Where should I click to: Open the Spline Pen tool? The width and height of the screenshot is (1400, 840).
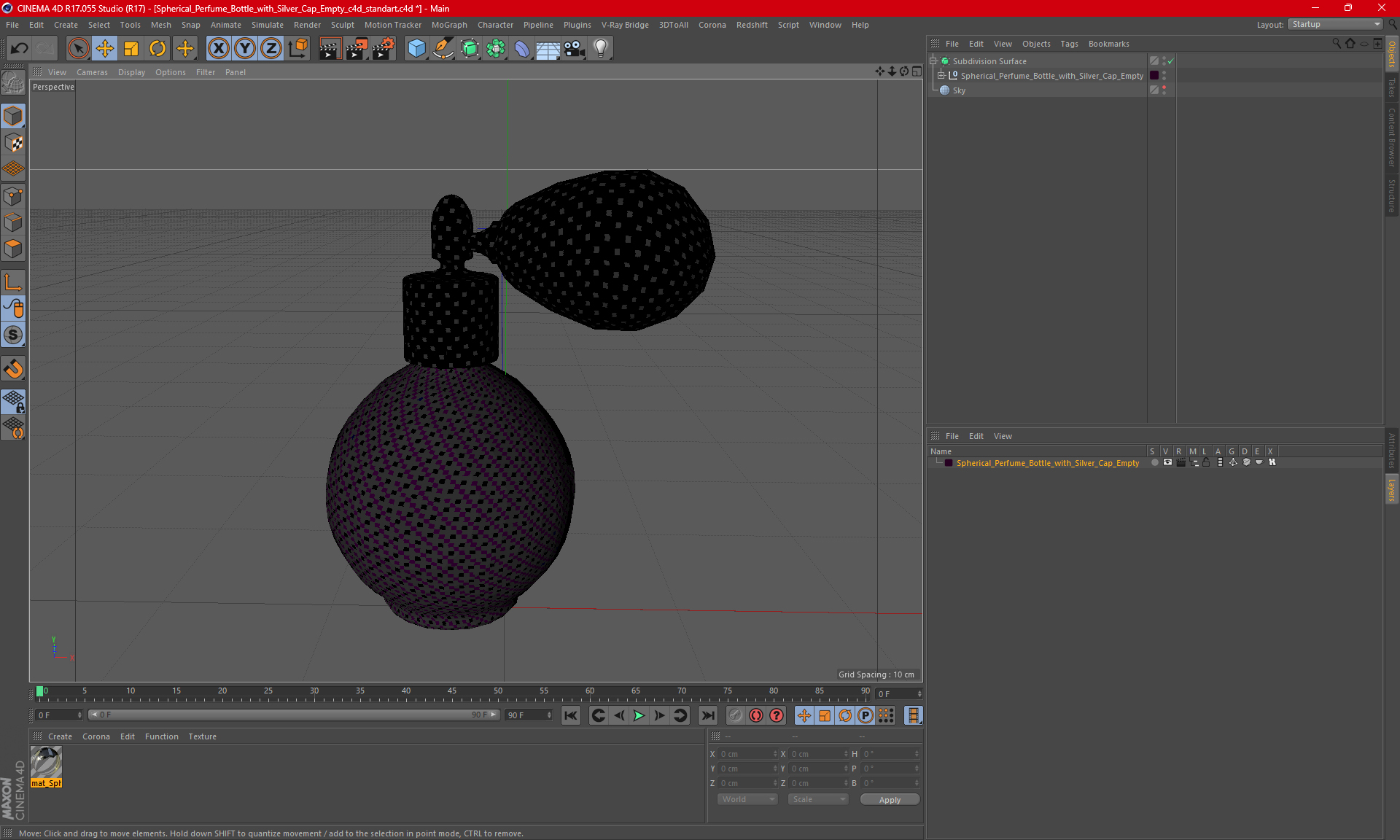coord(443,49)
